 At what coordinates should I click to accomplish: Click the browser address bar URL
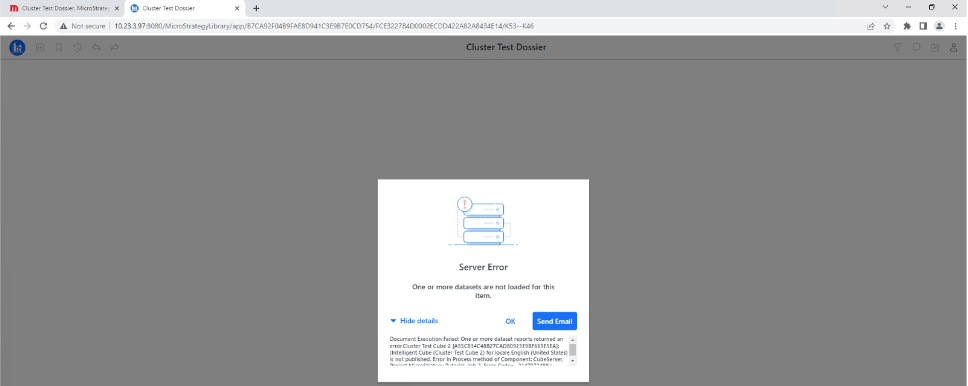324,26
